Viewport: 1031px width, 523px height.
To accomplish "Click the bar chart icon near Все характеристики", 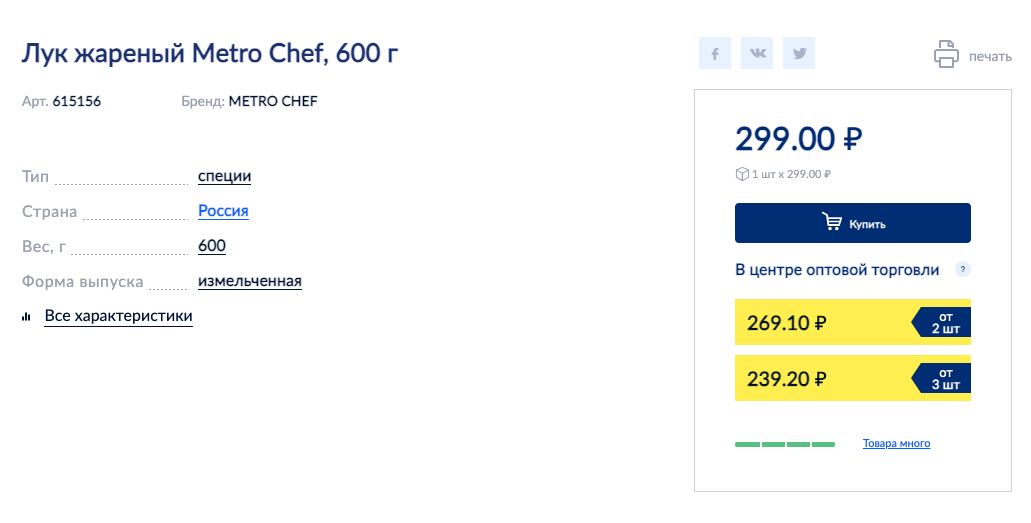I will coord(26,317).
